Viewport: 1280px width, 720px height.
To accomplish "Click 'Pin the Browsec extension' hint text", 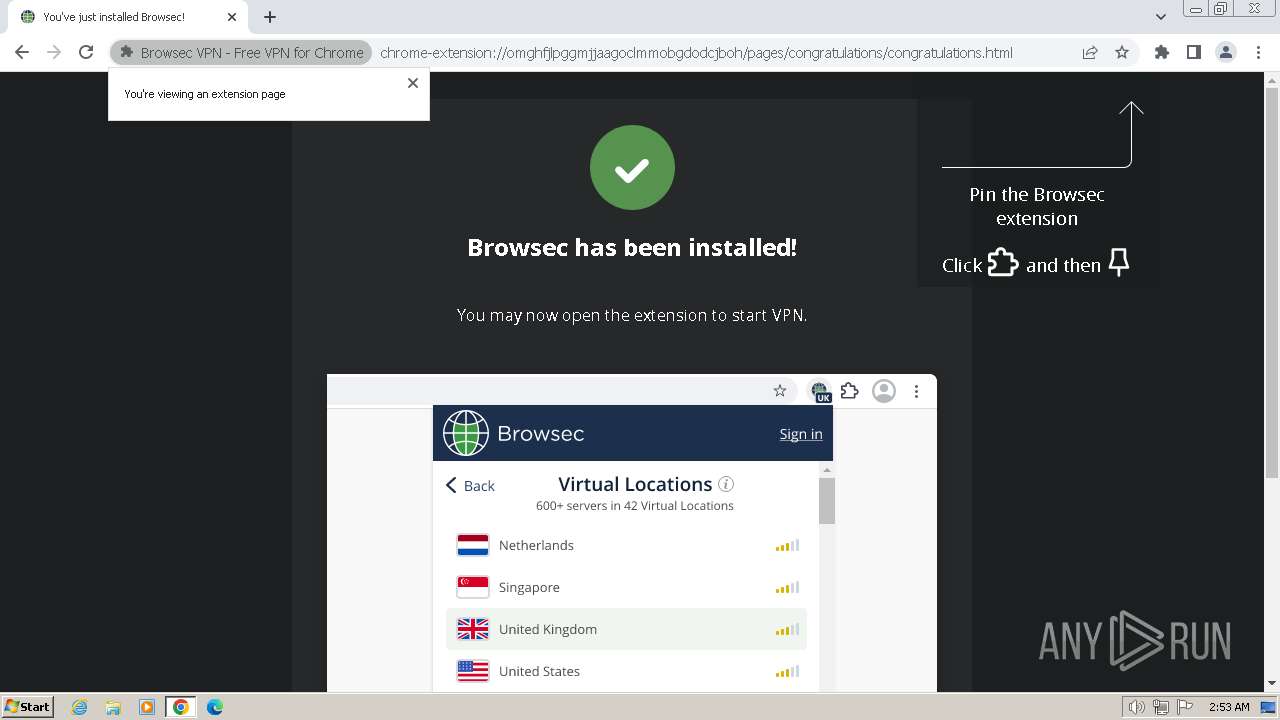I will pyautogui.click(x=1037, y=206).
